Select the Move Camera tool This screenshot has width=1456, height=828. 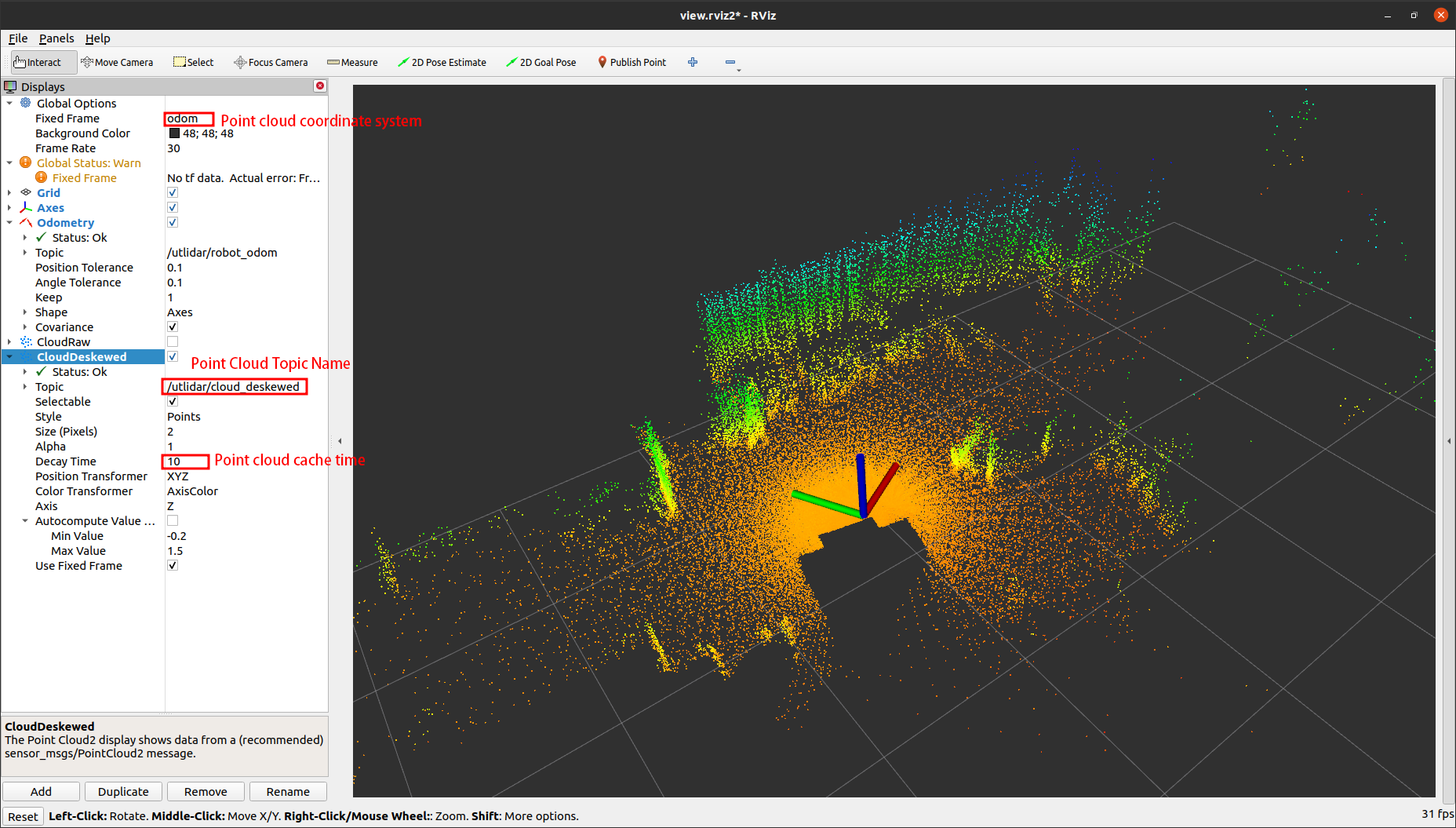117,62
